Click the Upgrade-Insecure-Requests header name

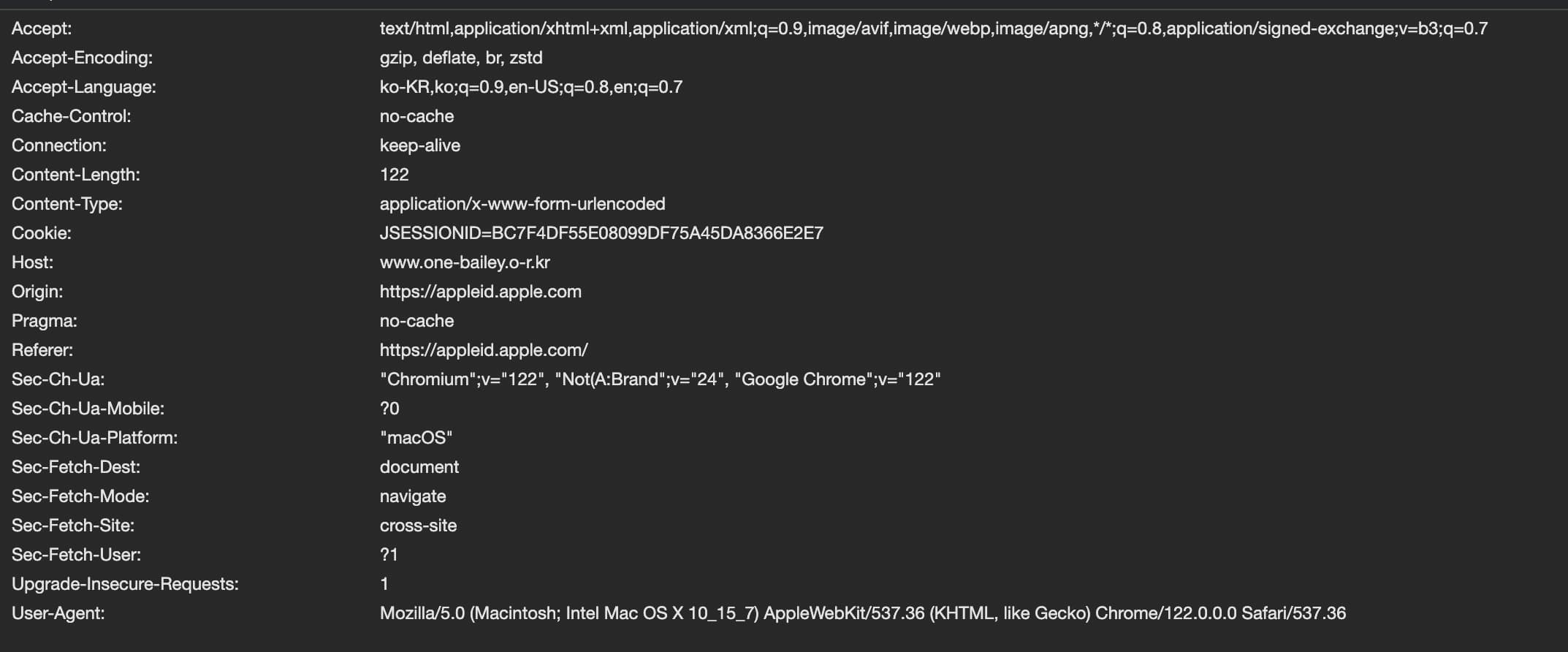click(x=125, y=584)
